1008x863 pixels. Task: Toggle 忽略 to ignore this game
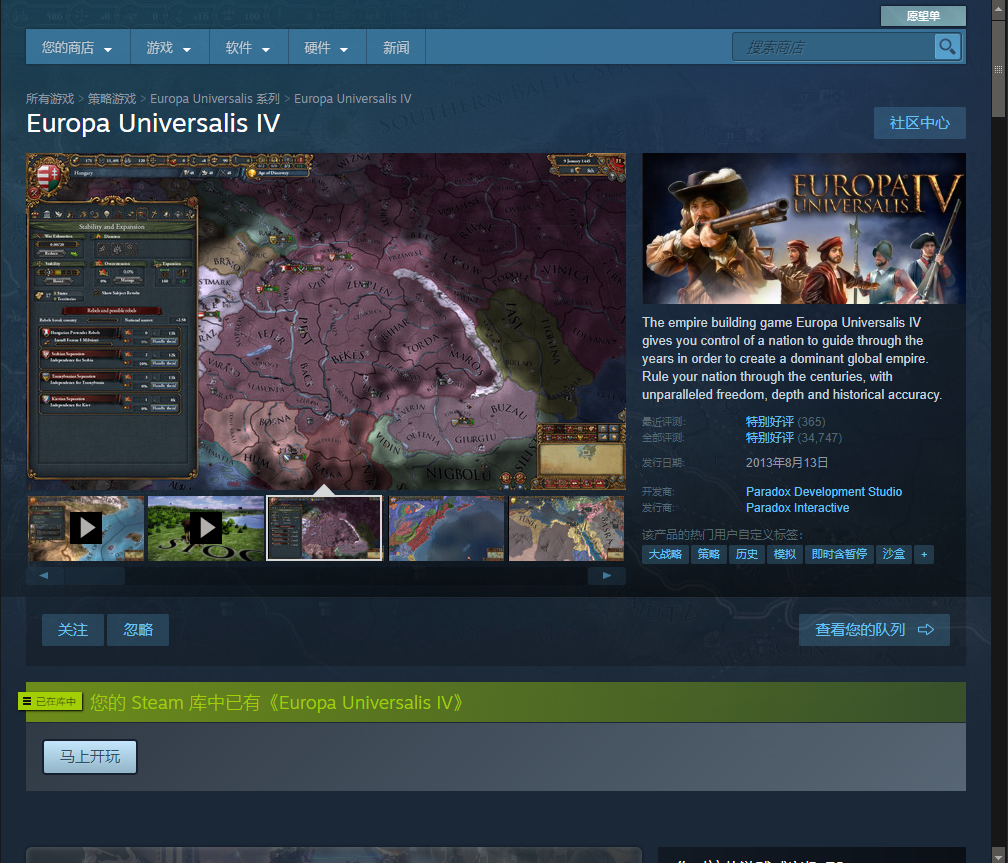coord(138,630)
